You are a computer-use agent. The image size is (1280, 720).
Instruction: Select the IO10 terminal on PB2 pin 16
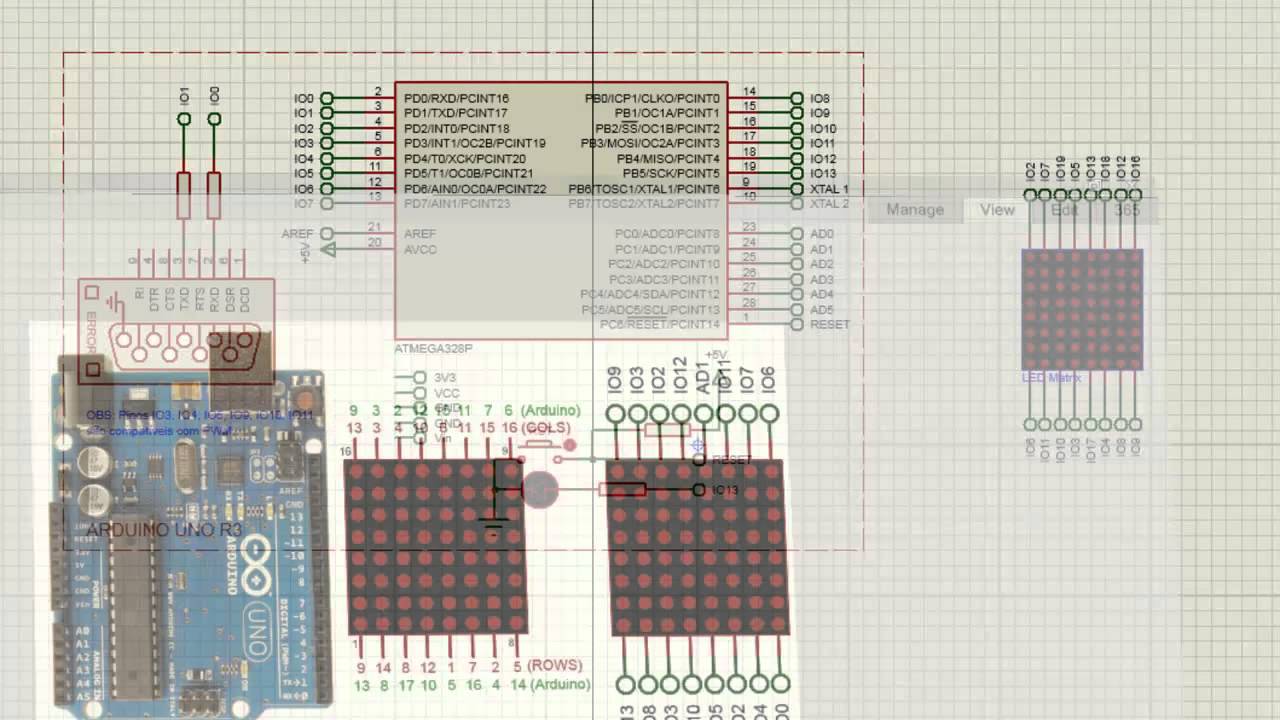(x=797, y=128)
